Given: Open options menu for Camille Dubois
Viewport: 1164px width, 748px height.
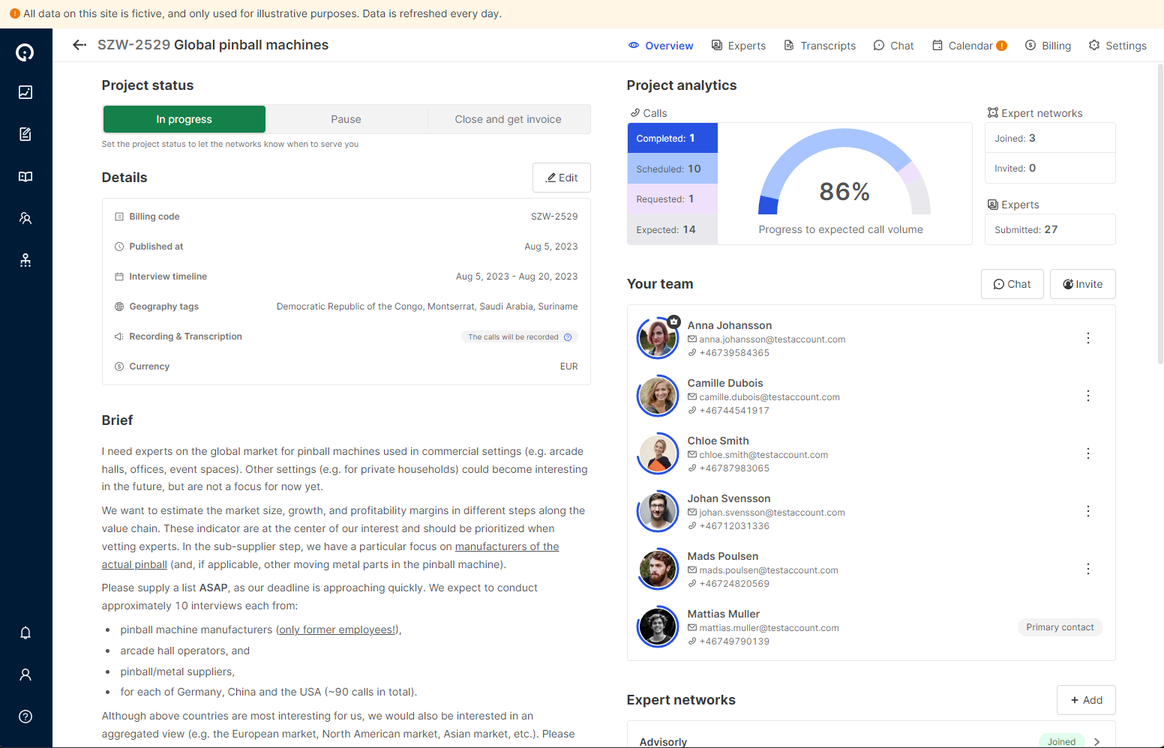Looking at the screenshot, I should pyautogui.click(x=1088, y=396).
